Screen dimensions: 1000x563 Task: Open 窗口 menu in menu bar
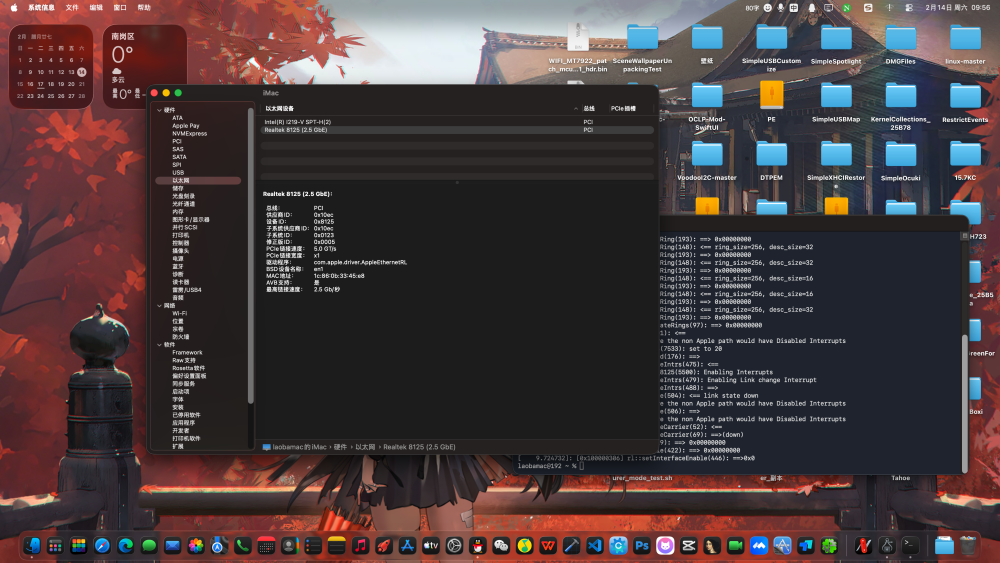pos(120,8)
